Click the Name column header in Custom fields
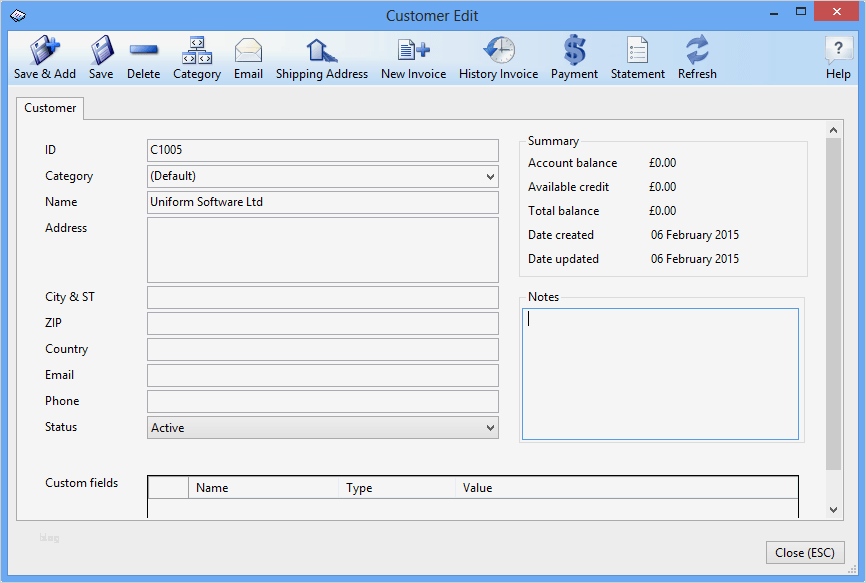 point(263,488)
